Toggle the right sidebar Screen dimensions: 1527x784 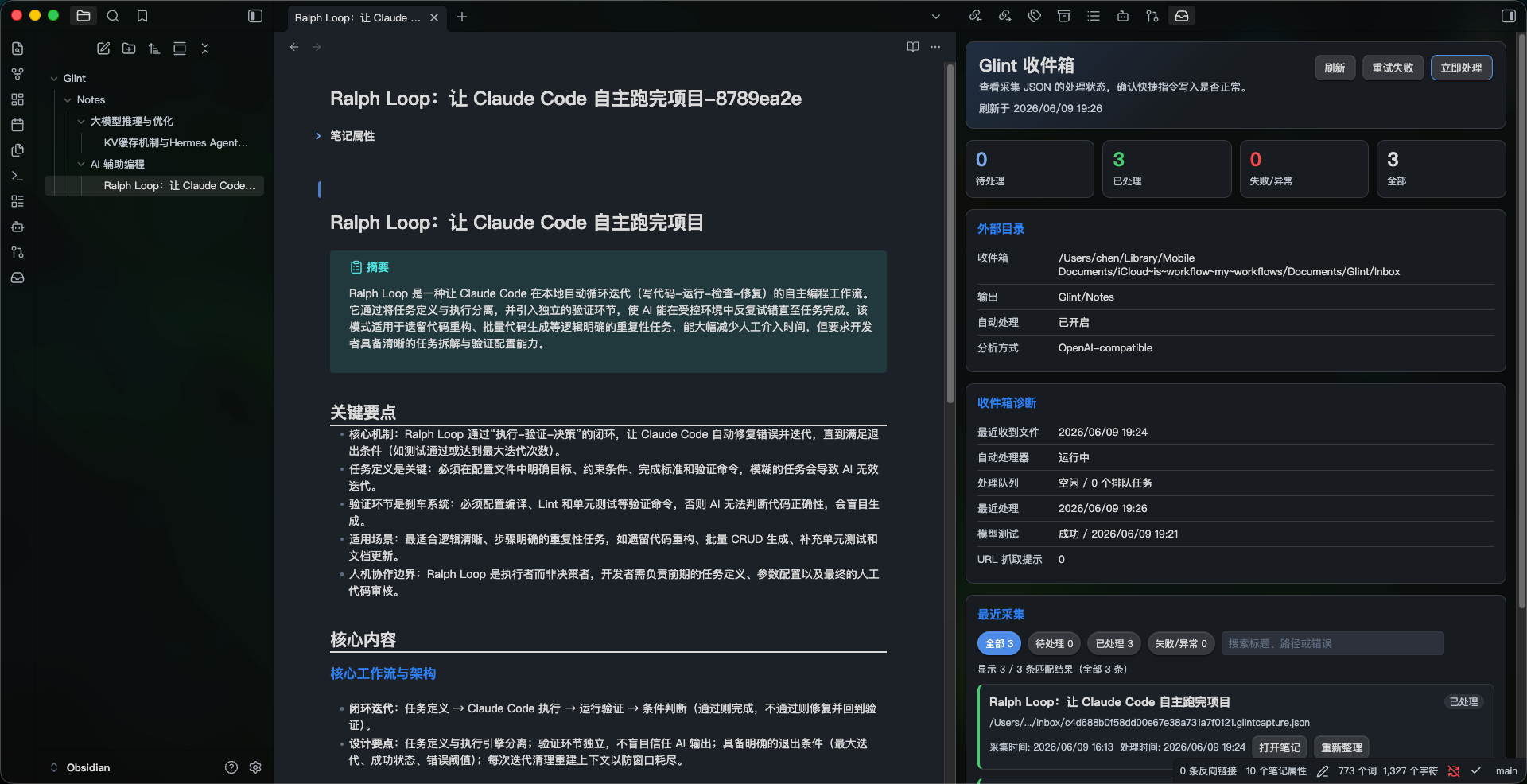click(x=1508, y=16)
